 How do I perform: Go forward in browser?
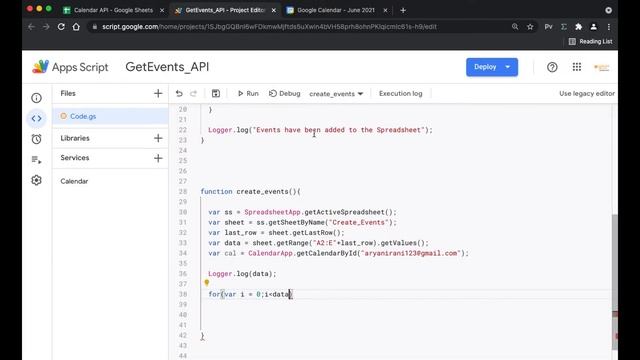[46, 27]
